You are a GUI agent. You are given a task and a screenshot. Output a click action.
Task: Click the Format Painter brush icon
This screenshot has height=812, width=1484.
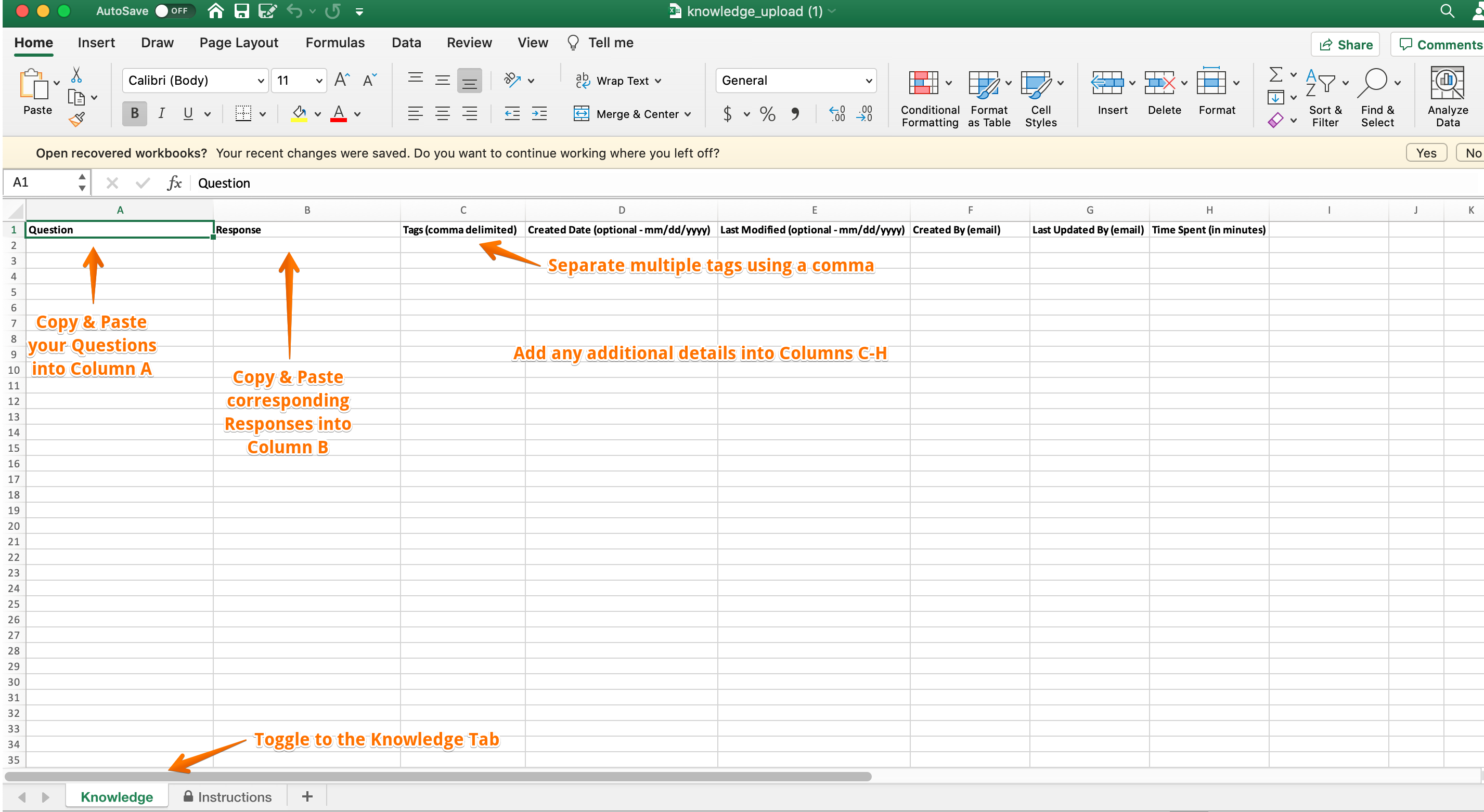pyautogui.click(x=76, y=119)
